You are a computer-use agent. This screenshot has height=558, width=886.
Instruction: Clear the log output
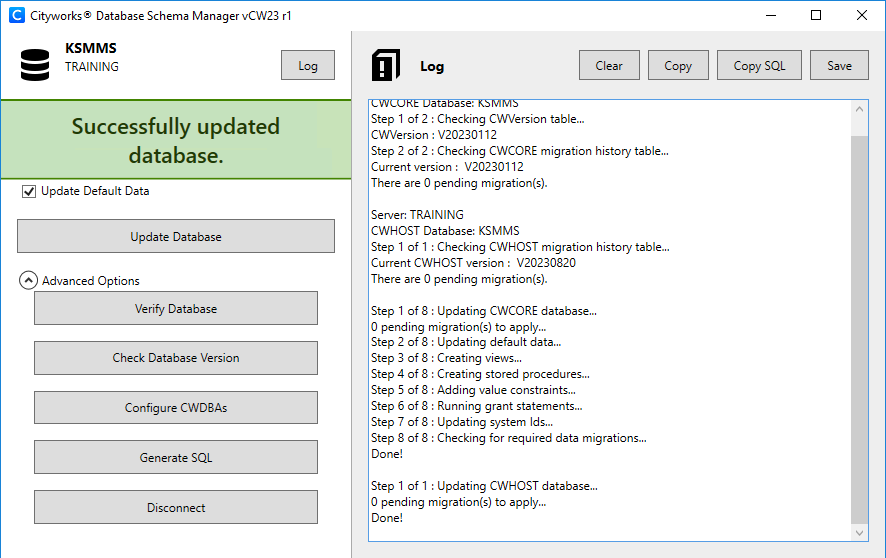[609, 66]
